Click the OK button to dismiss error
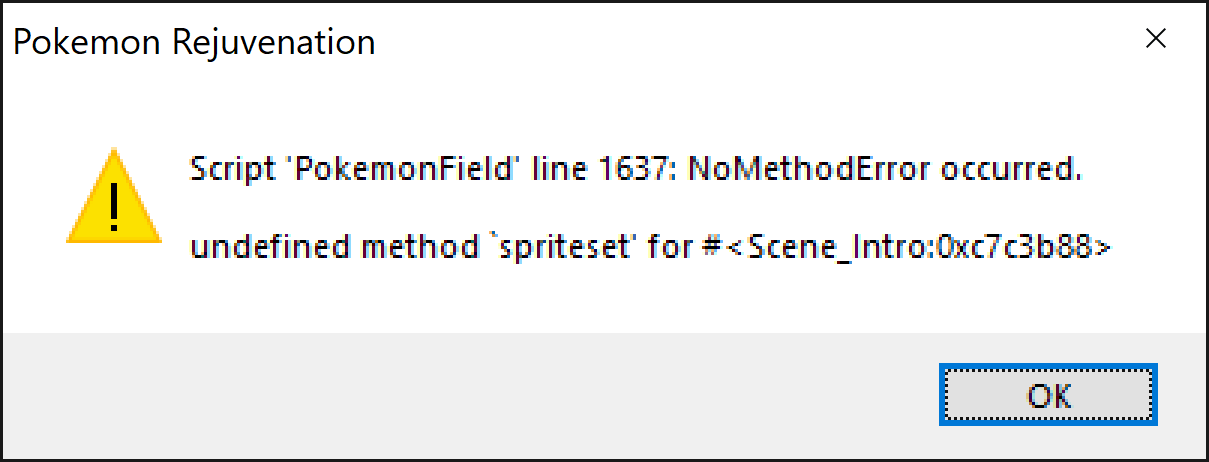 point(1048,394)
